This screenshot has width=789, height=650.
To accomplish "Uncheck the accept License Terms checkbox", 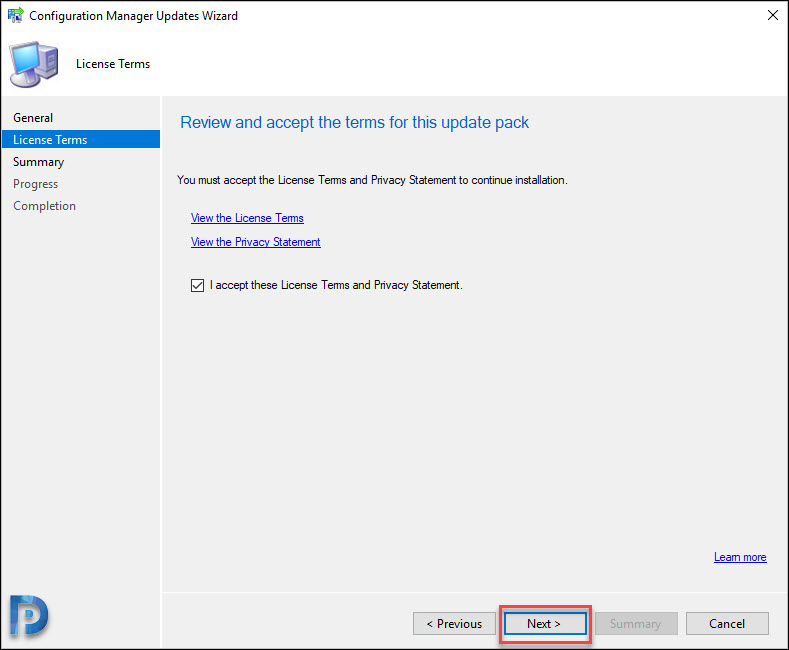I will [197, 285].
